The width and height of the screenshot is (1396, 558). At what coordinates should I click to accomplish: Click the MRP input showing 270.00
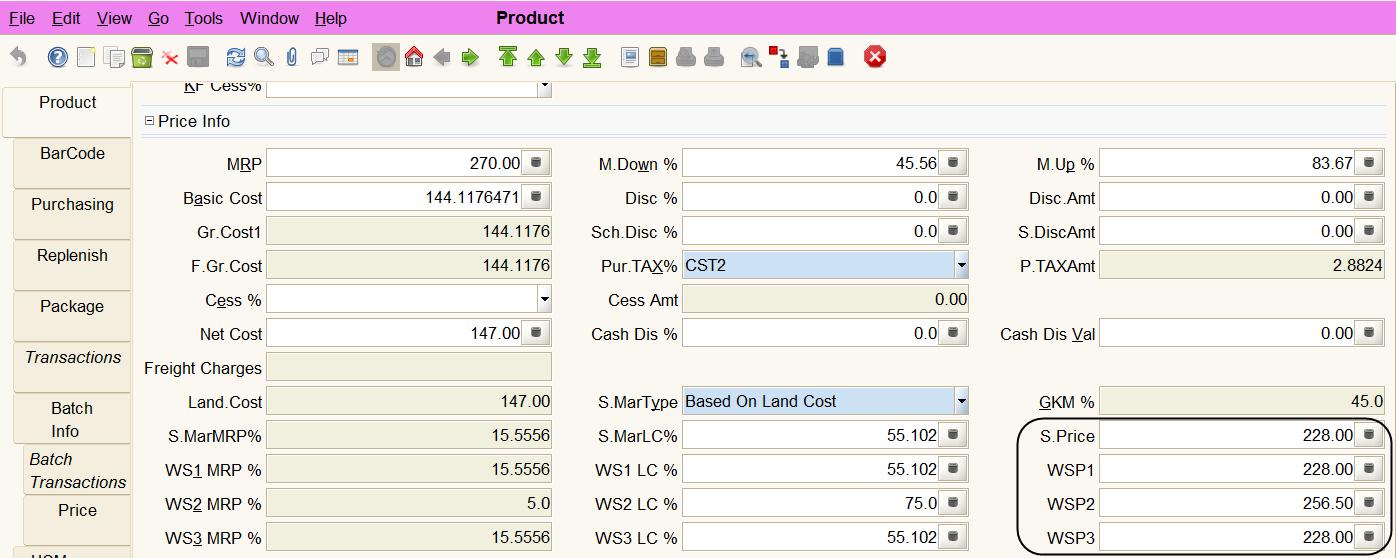coord(395,163)
